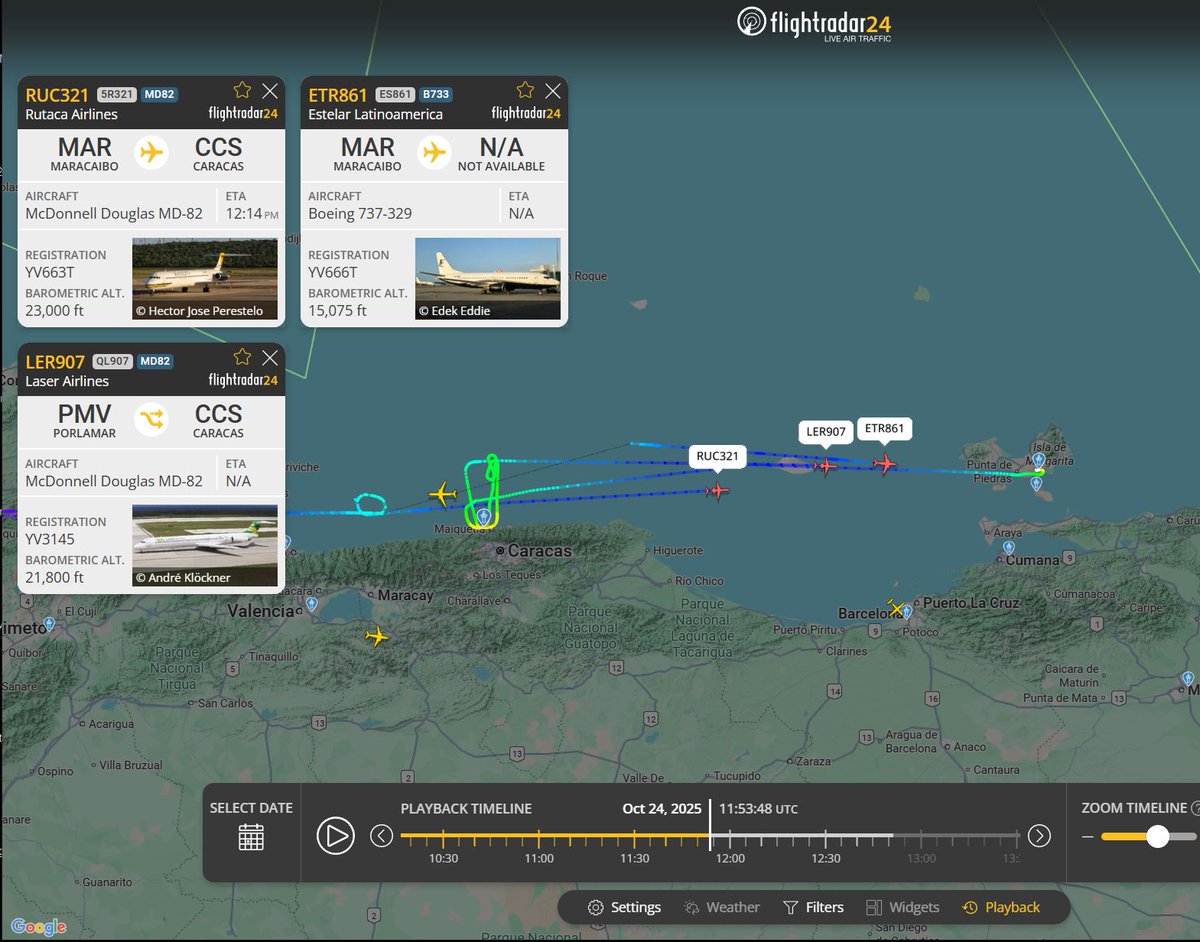The width and height of the screenshot is (1200, 942).
Task: Start playback with the play button
Action: point(336,835)
